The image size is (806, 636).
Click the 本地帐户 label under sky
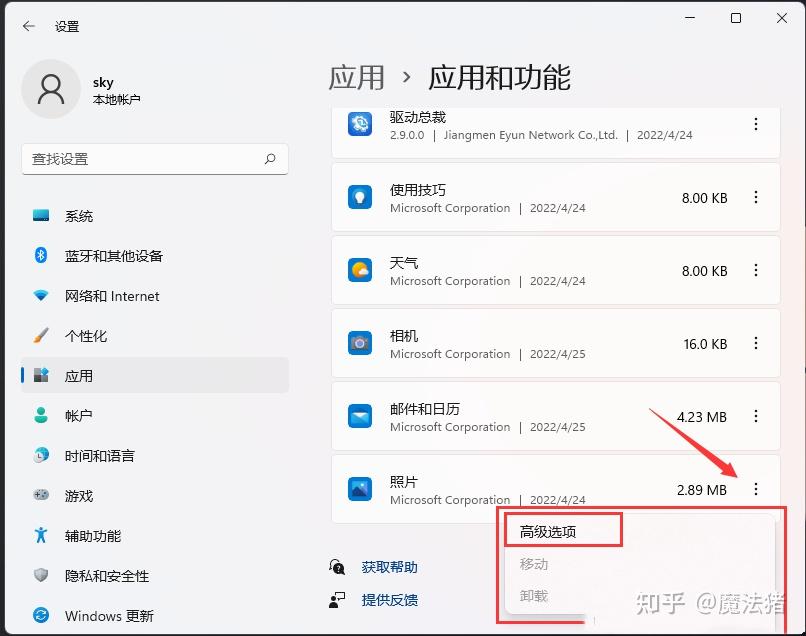click(x=116, y=99)
